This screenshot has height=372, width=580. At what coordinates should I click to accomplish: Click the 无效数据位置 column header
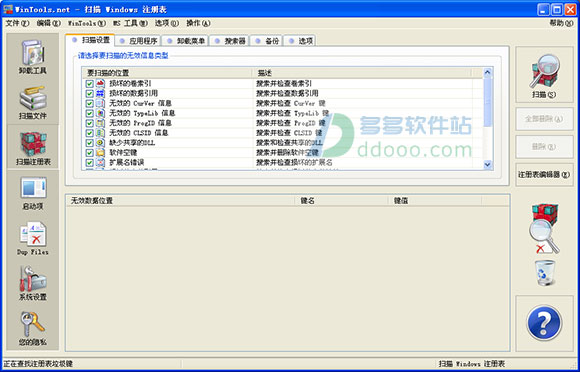click(x=180, y=201)
